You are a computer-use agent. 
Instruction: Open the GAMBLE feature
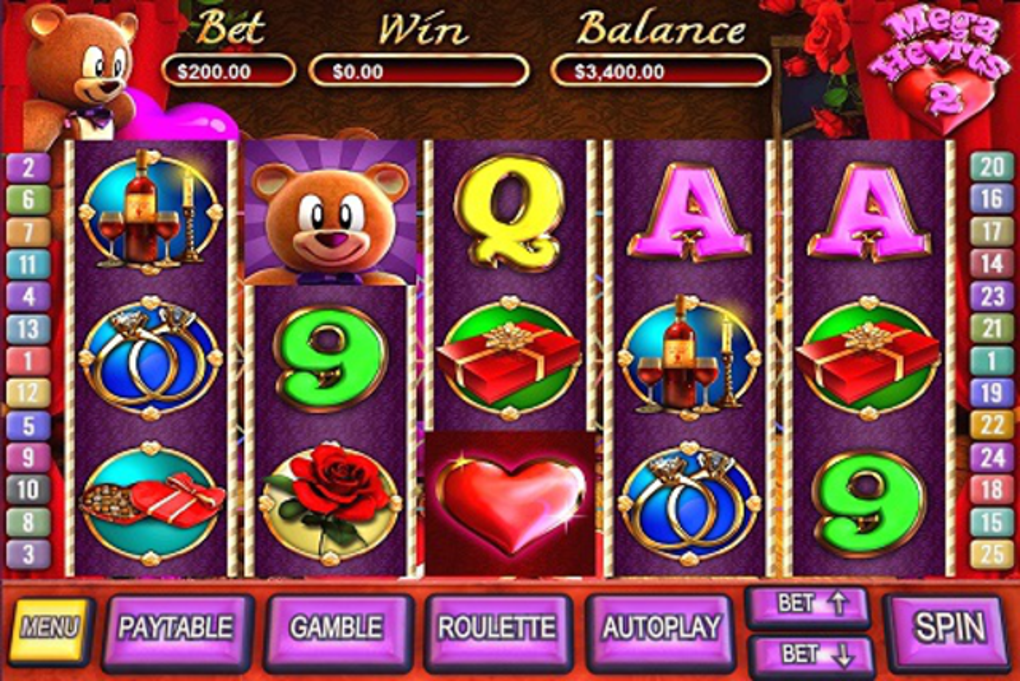click(x=337, y=630)
